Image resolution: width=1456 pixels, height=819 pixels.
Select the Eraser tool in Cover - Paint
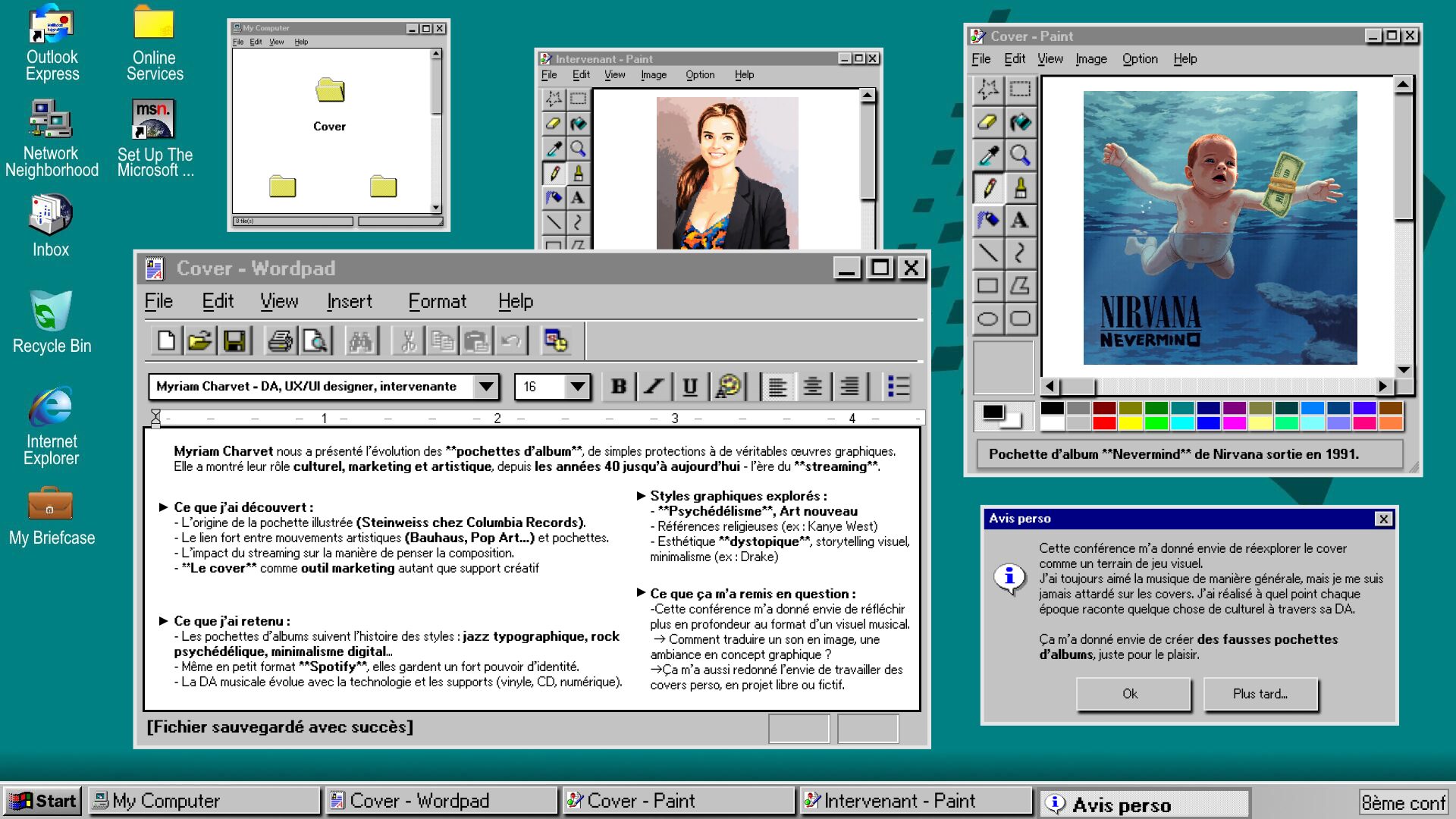click(988, 121)
